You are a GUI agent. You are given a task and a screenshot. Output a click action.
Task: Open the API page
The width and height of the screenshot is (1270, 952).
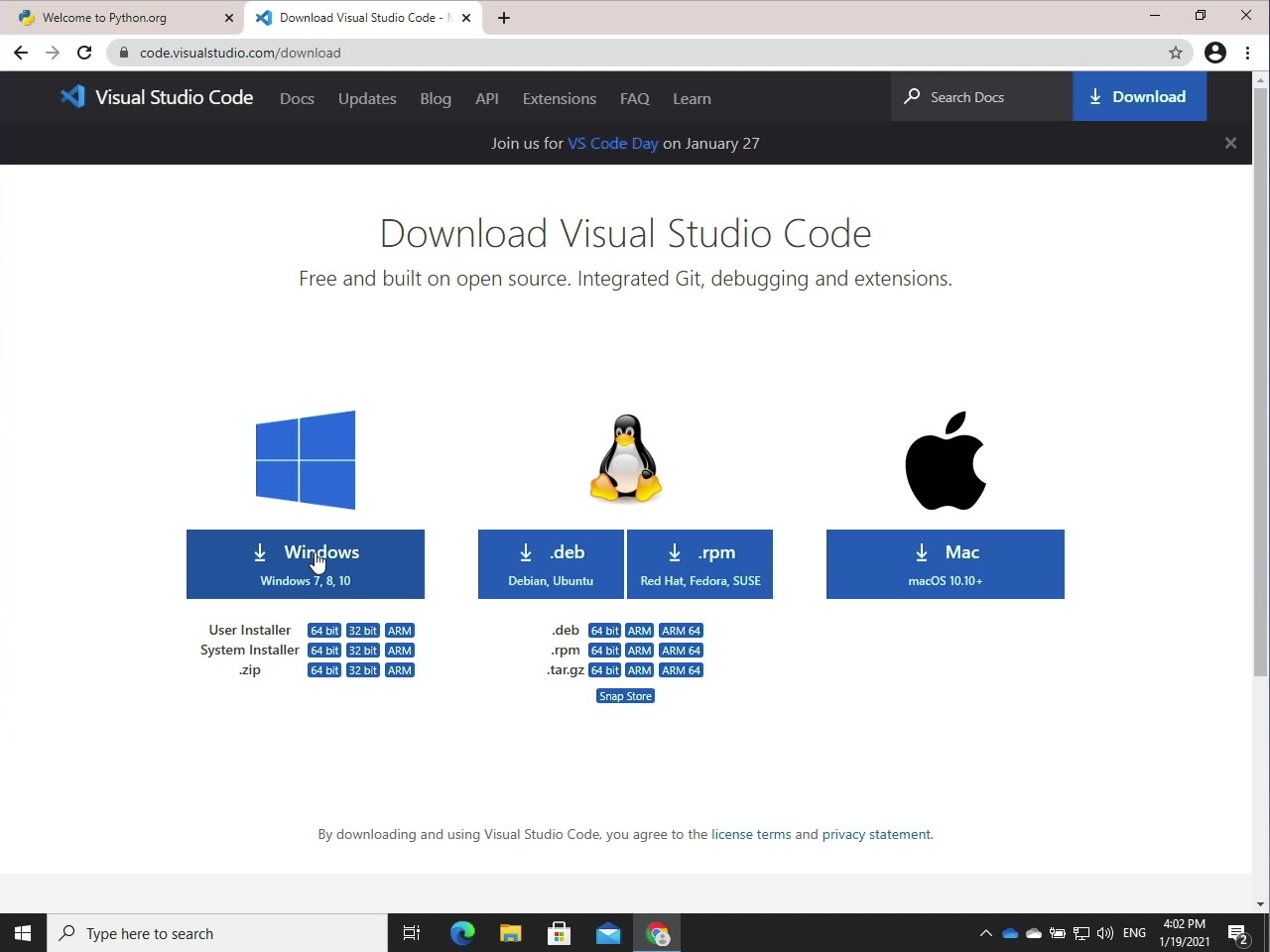coord(487,98)
